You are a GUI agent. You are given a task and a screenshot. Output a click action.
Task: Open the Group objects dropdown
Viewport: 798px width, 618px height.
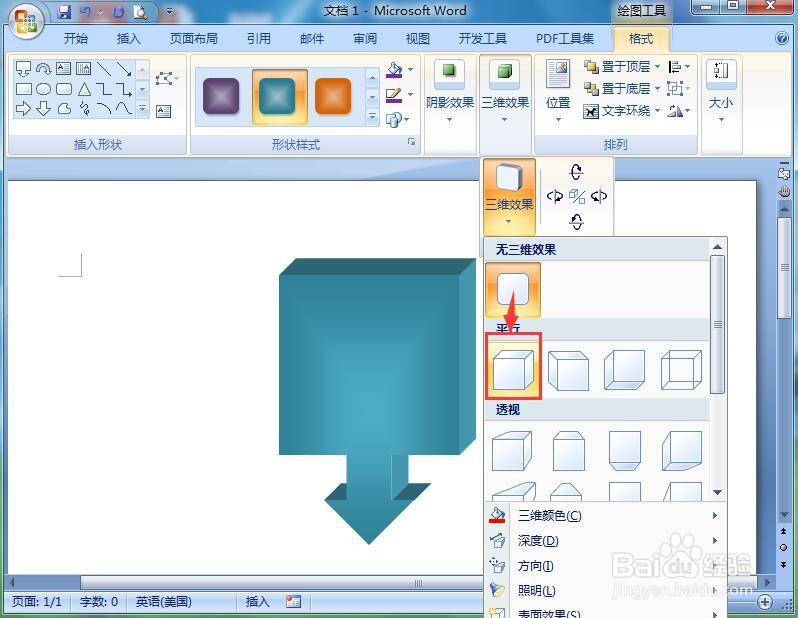(x=679, y=89)
